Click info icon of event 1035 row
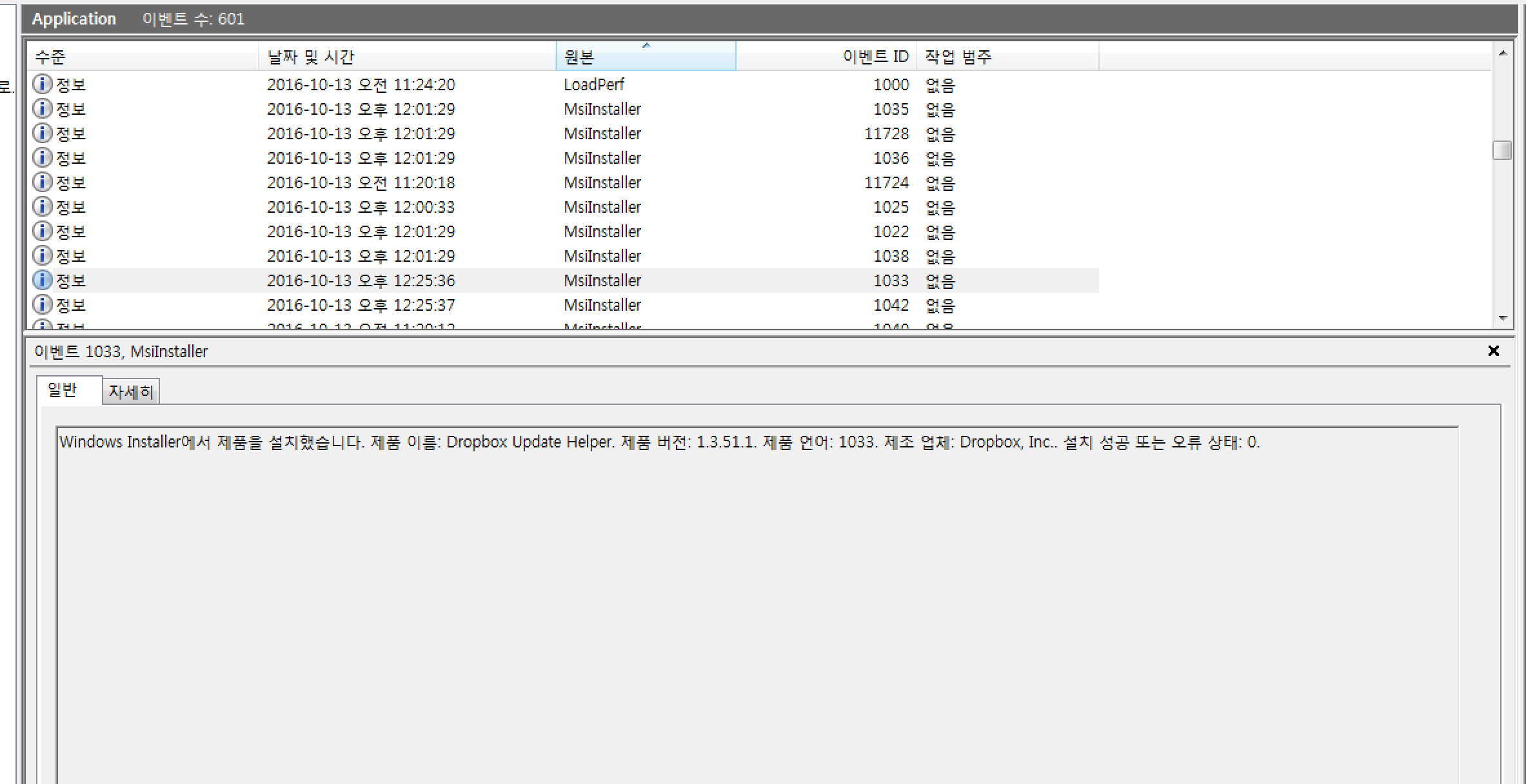Screen dimensions: 1526x784 [x=42, y=108]
